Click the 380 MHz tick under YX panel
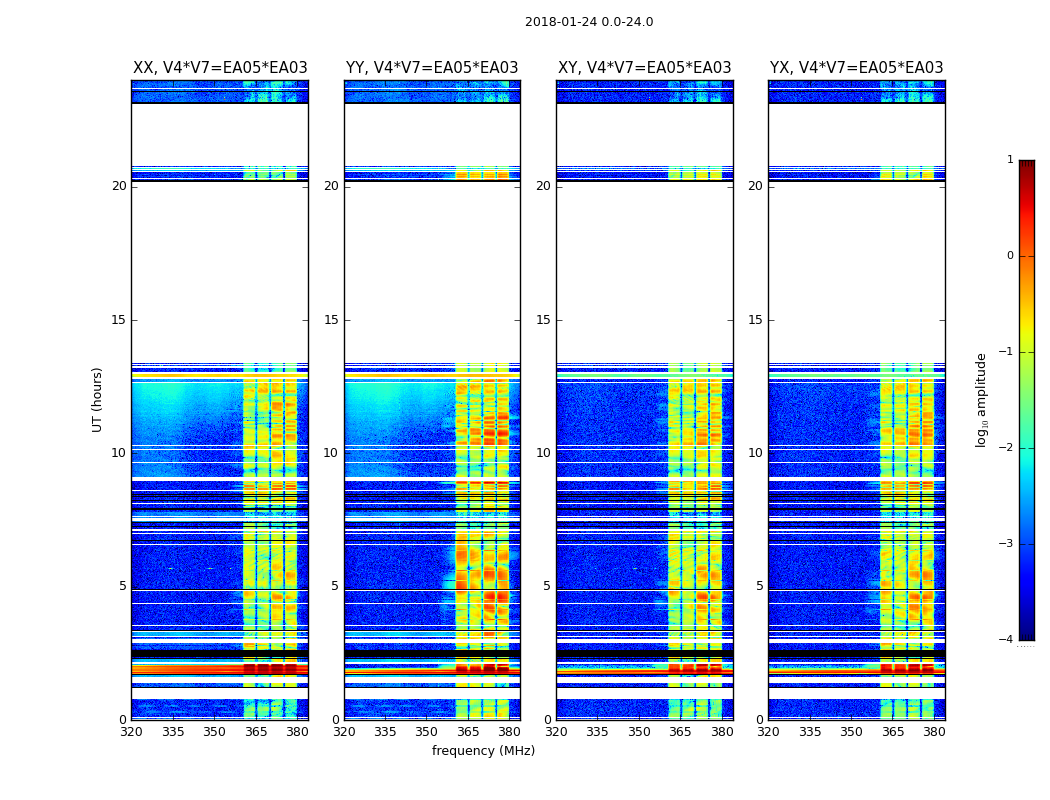The height and width of the screenshot is (800, 1050). pos(934,732)
